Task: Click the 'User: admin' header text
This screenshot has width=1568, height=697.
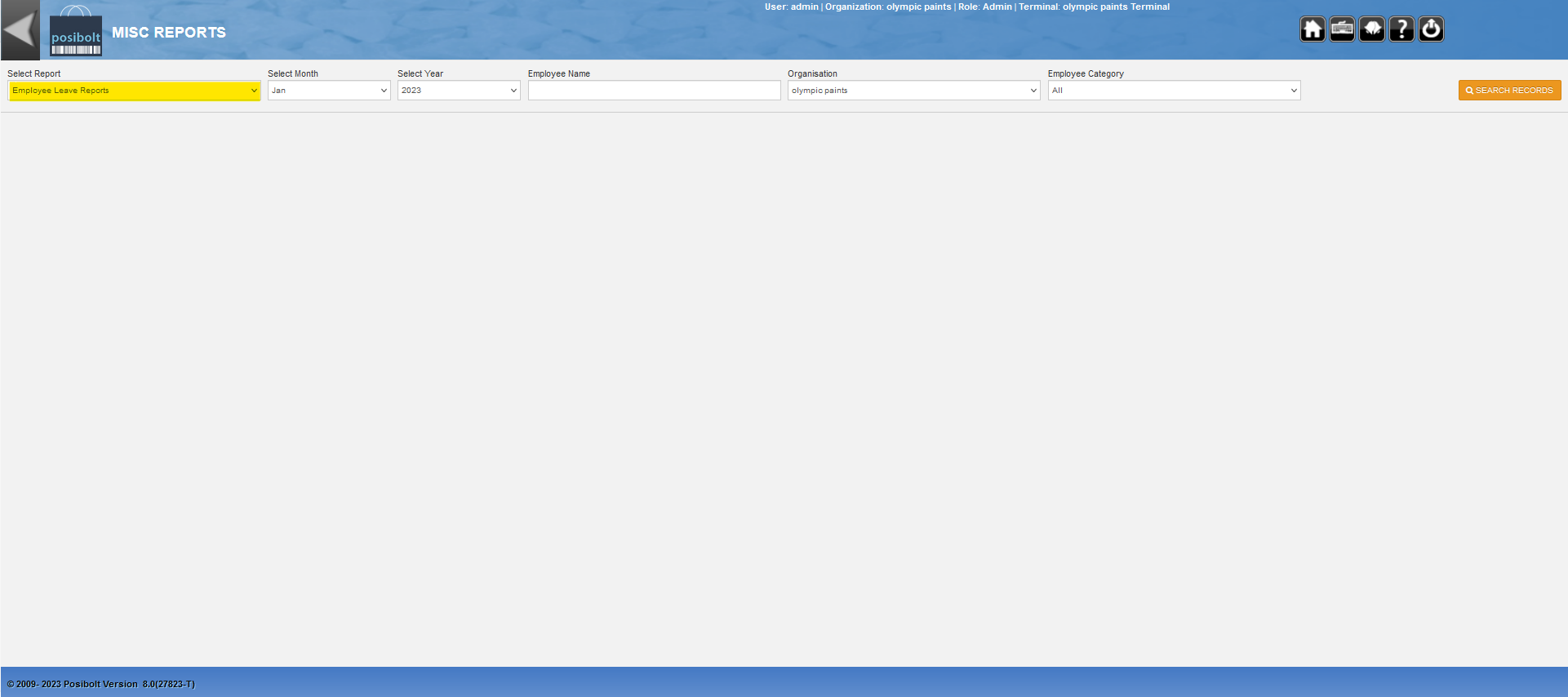Action: pyautogui.click(x=791, y=7)
